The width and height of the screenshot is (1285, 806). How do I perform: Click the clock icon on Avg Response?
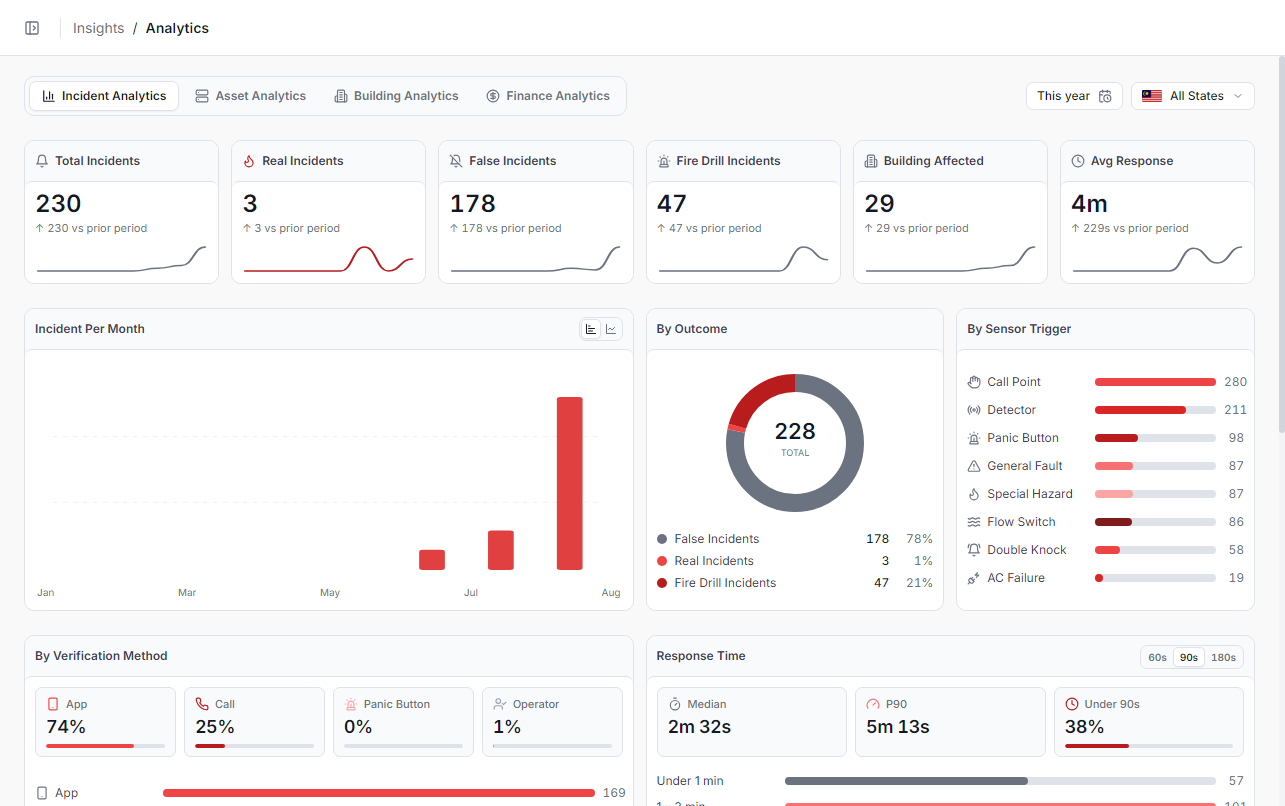pos(1078,161)
